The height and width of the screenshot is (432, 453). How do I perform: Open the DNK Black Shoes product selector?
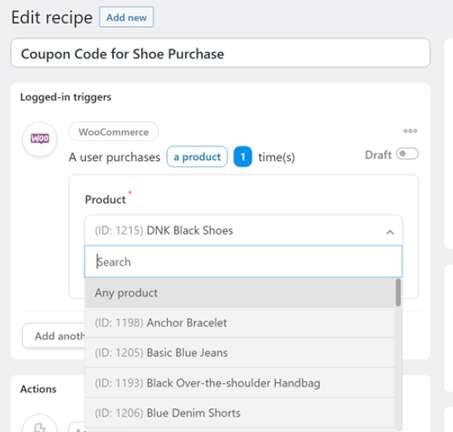pyautogui.click(x=244, y=231)
